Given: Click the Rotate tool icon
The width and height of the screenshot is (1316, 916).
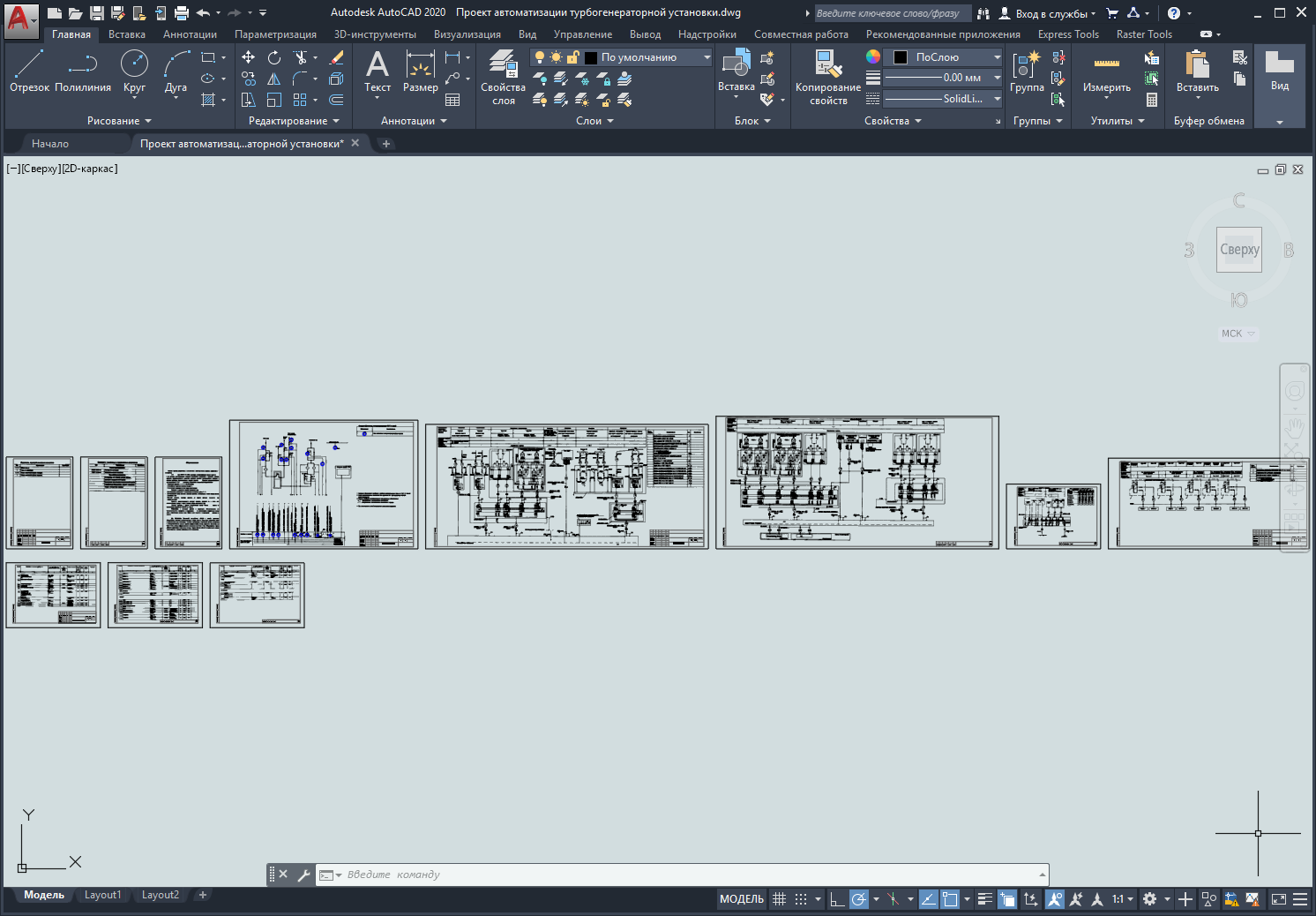Looking at the screenshot, I should tap(274, 57).
